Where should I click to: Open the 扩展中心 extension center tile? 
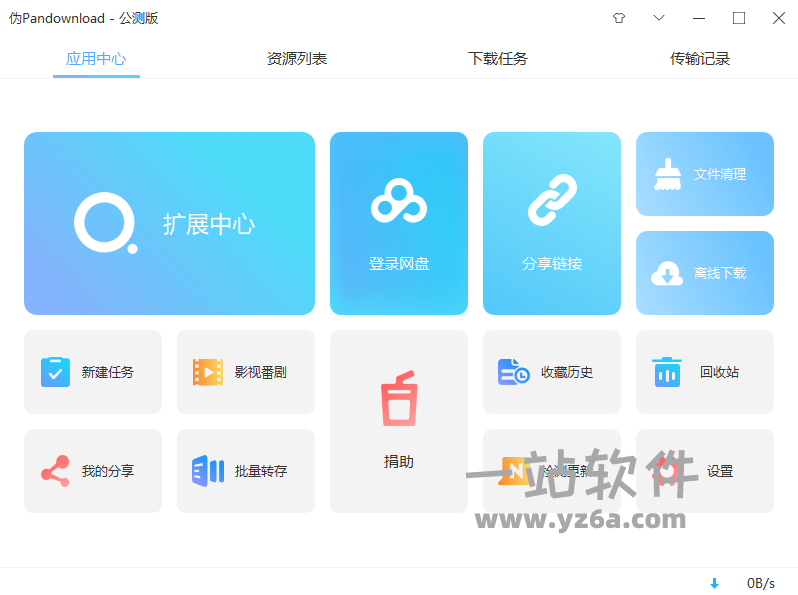pyautogui.click(x=169, y=223)
